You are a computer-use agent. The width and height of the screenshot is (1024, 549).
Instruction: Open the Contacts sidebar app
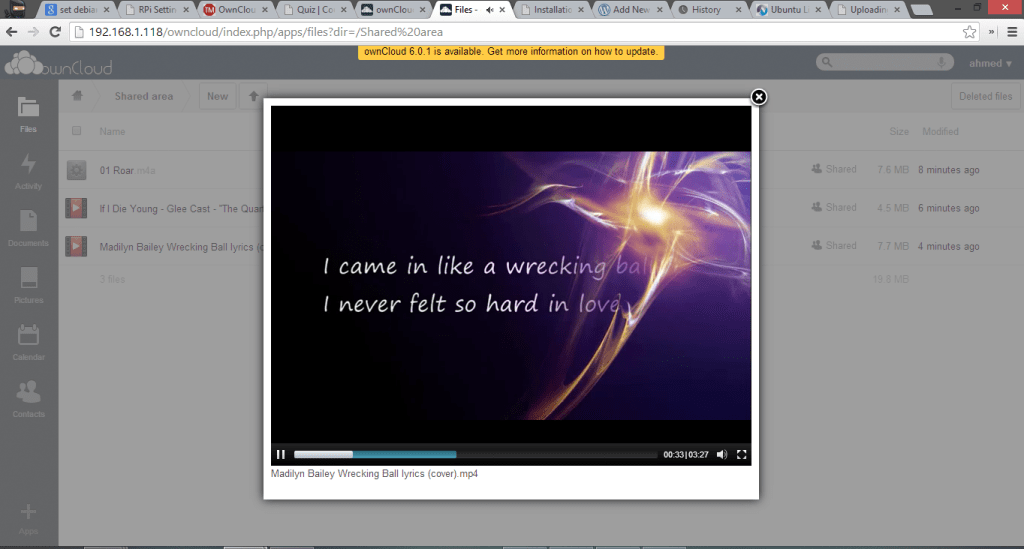pos(29,398)
